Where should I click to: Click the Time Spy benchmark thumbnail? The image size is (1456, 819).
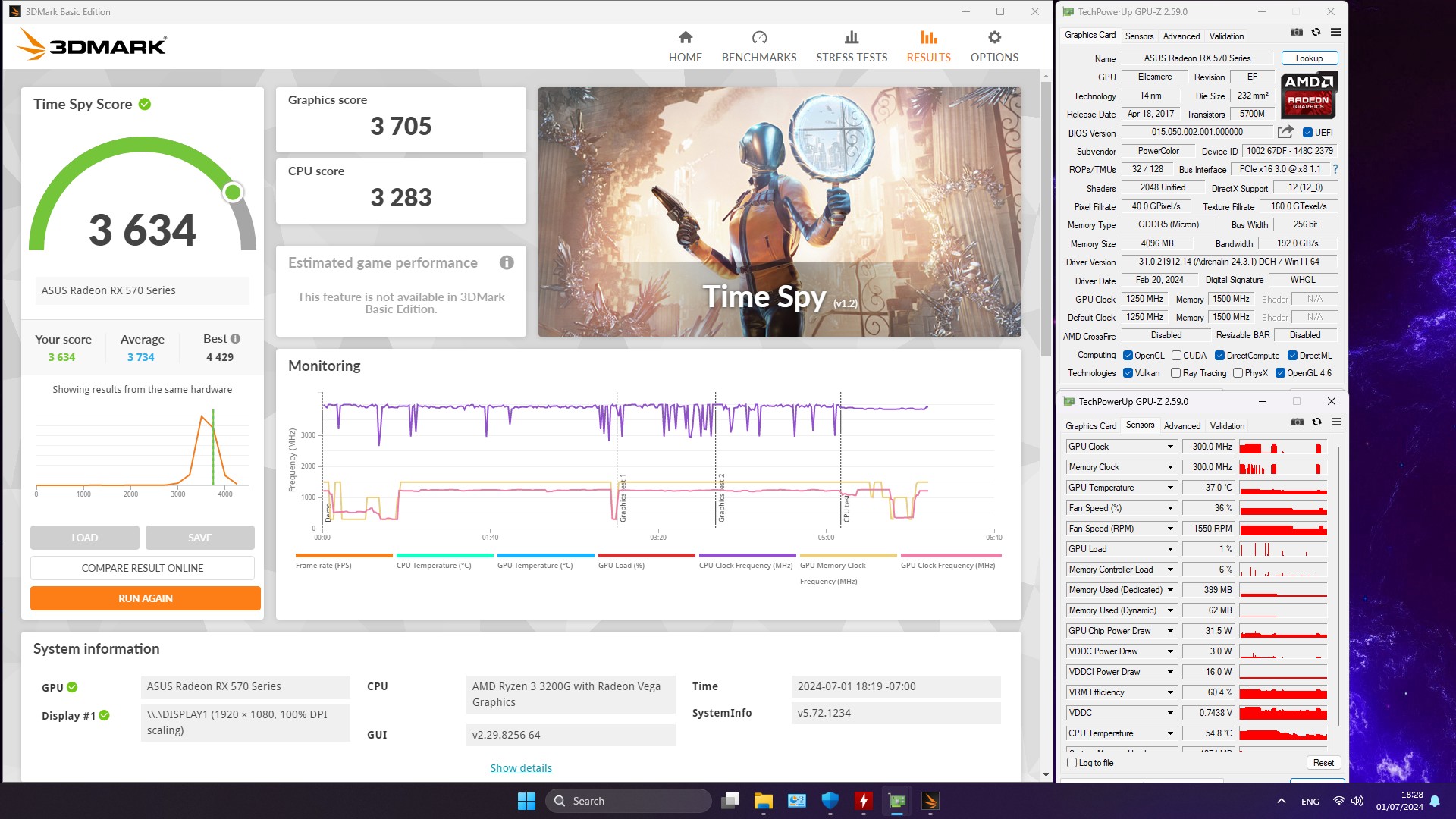[780, 212]
